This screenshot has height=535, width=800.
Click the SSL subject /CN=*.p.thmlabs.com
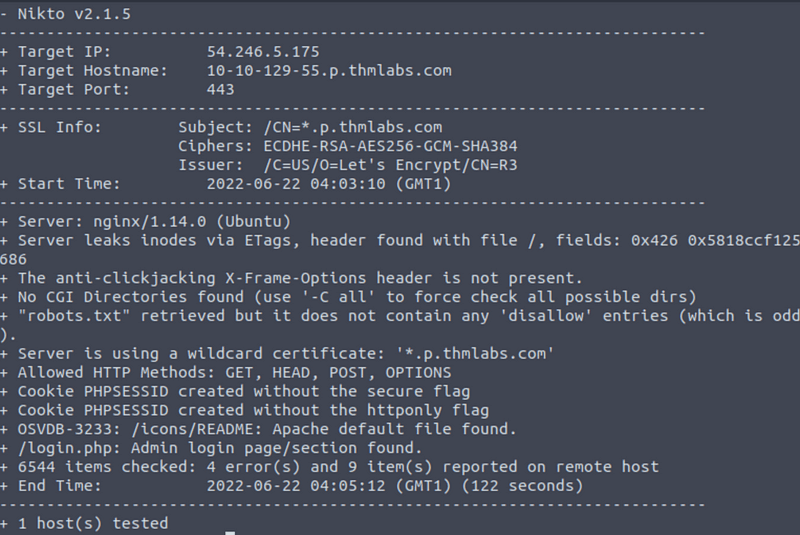point(357,127)
